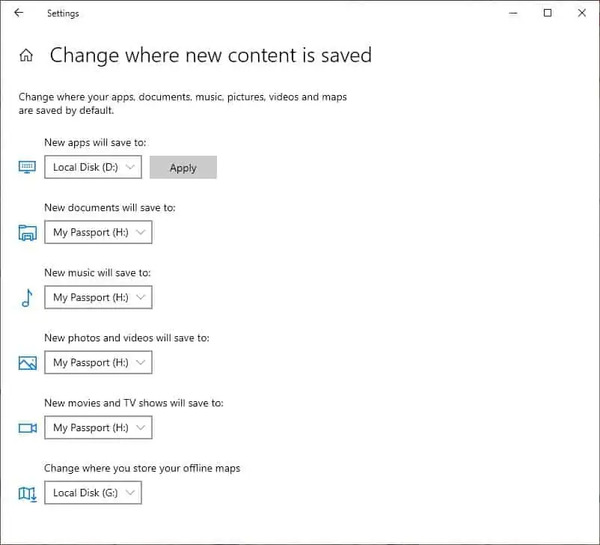Click the computer icon beside the new apps dropdown
Viewport: 600px width, 545px height.
(27, 167)
